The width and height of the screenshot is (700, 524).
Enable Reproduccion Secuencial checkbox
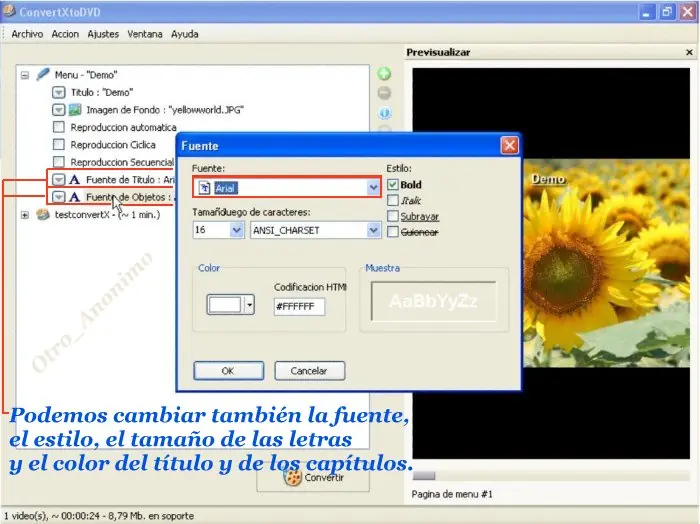coord(58,162)
